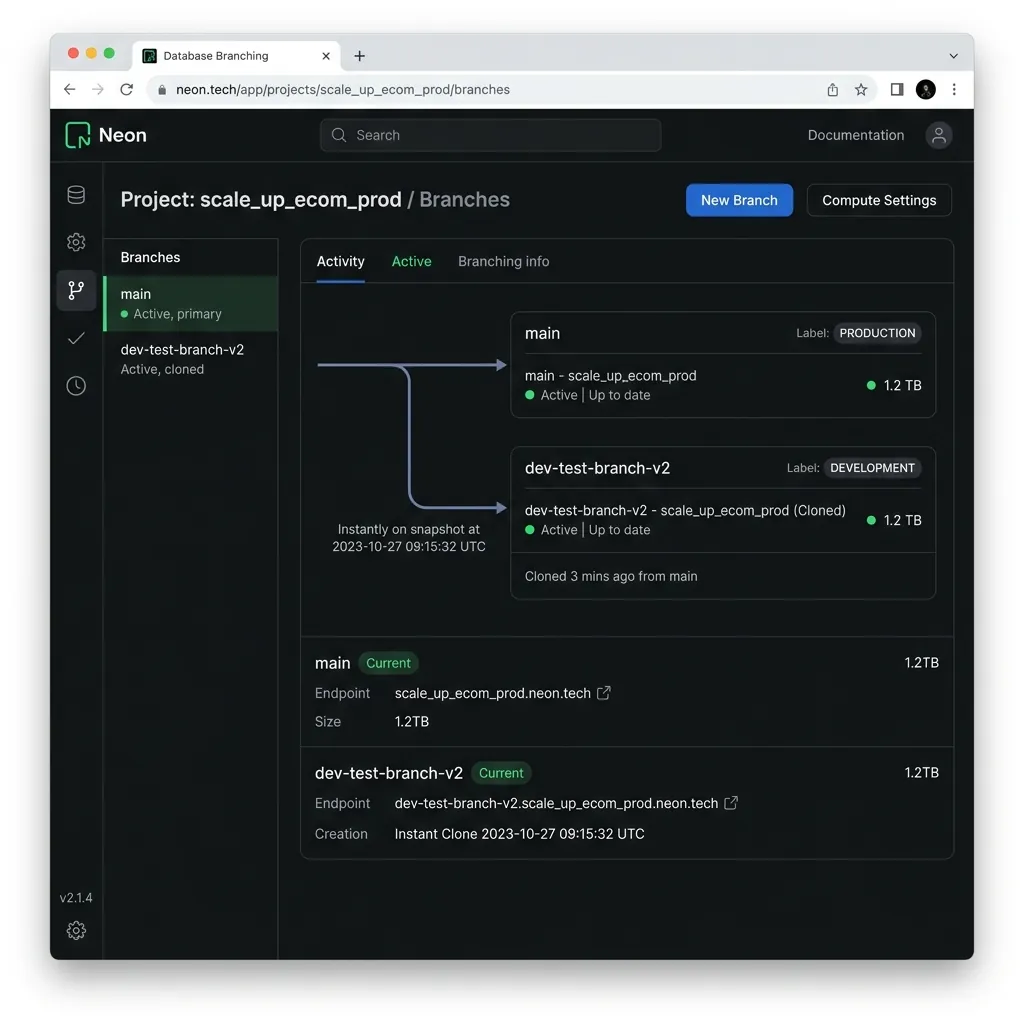Viewport: 1024px width, 1024px height.
Task: Open the Documentation link
Action: pos(856,135)
